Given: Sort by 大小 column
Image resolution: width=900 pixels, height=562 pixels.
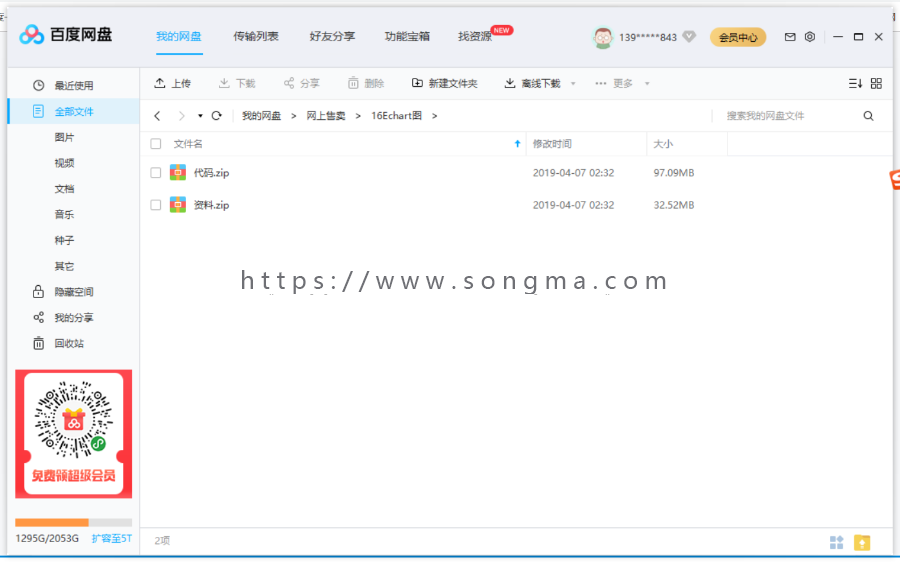Looking at the screenshot, I should click(663, 144).
